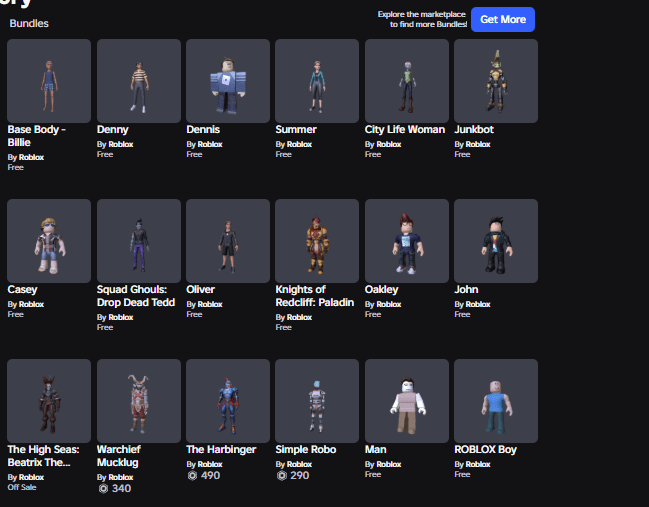Click the Simple Robo title link
Viewport: 649px width, 507px height.
(x=306, y=449)
